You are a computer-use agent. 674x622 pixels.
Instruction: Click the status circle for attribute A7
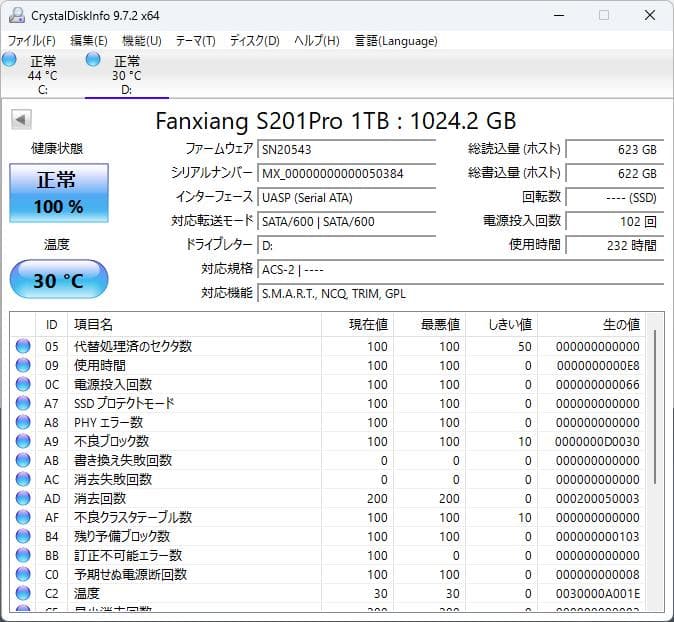click(x=23, y=403)
